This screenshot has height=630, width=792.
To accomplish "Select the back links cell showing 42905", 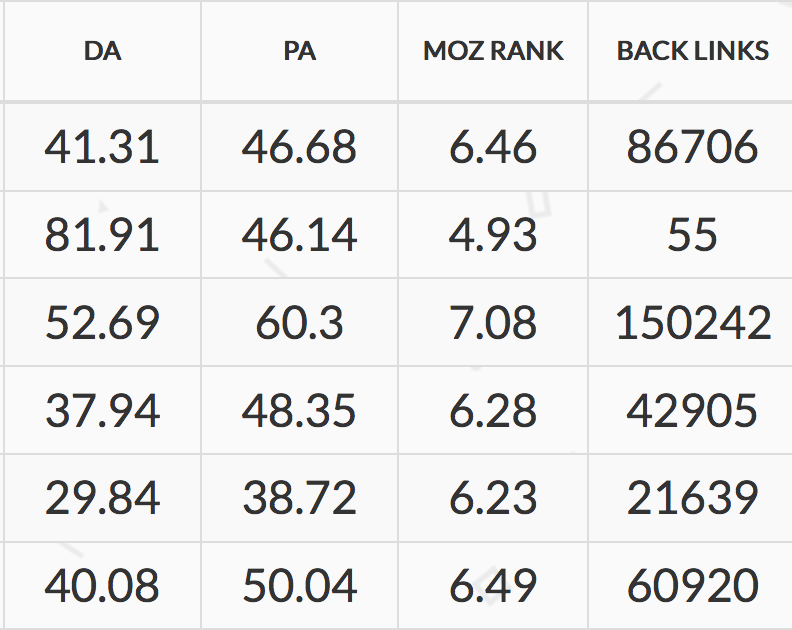I will (x=692, y=410).
